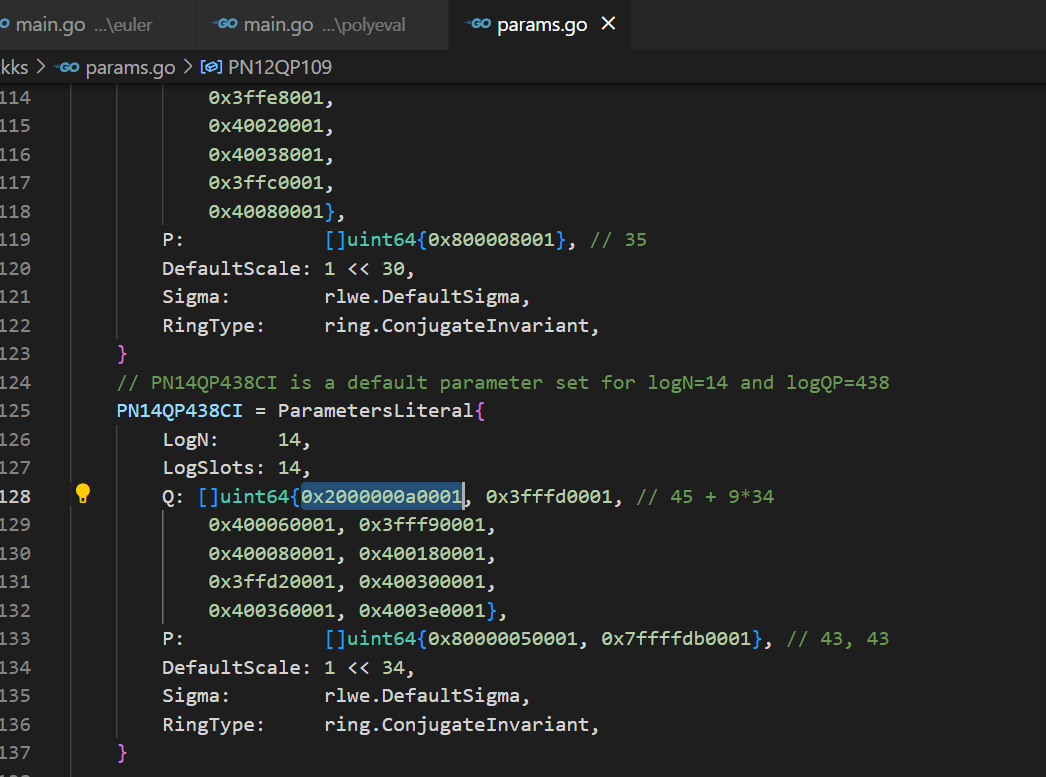Viewport: 1046px width, 777px height.
Task: Select the params.go tab
Action: point(541,25)
